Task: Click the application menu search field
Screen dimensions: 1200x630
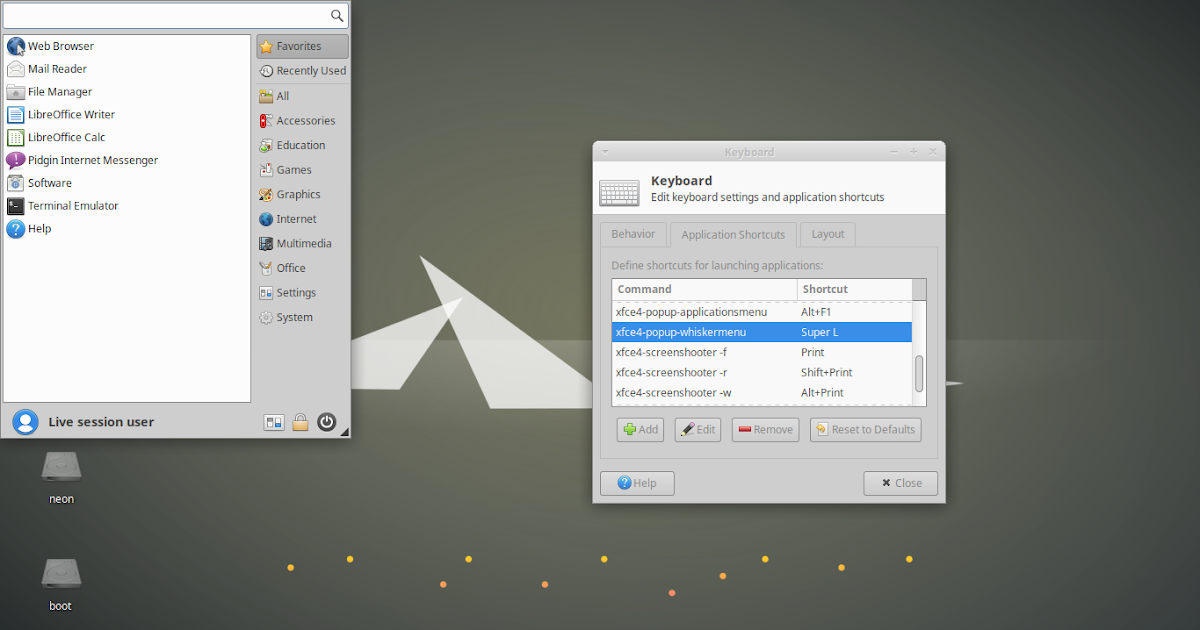Action: tap(170, 16)
